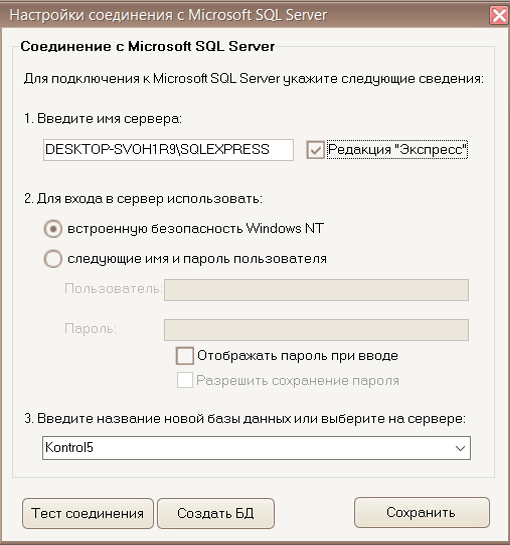Select встроенную безопасность Windows NT radio option
The width and height of the screenshot is (510, 545).
coord(53,229)
